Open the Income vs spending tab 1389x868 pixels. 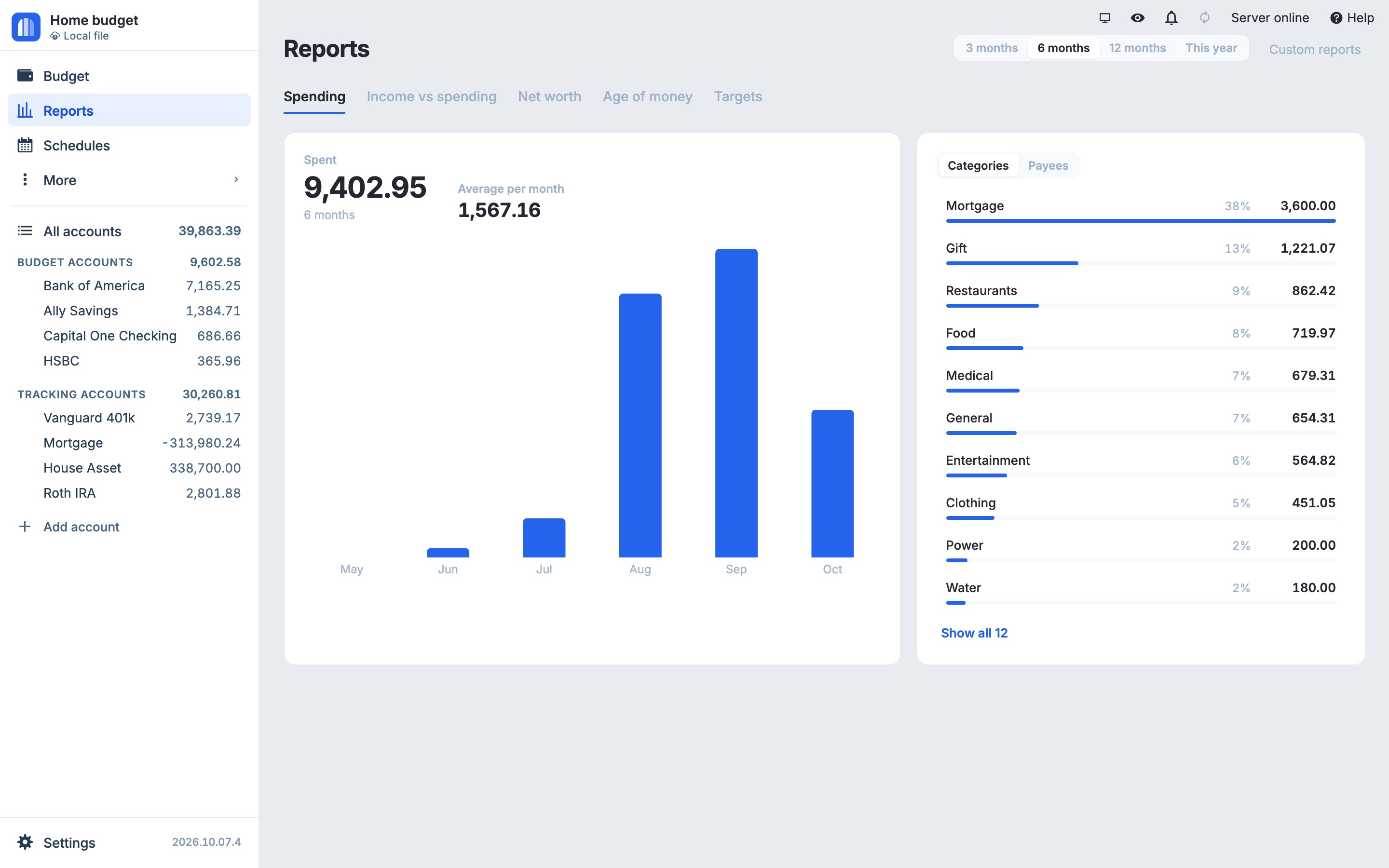point(432,96)
